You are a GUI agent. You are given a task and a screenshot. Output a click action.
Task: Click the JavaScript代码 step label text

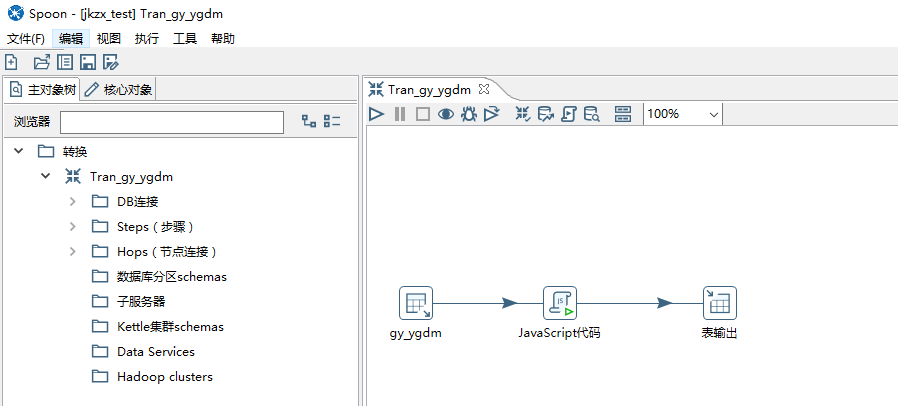(x=559, y=333)
